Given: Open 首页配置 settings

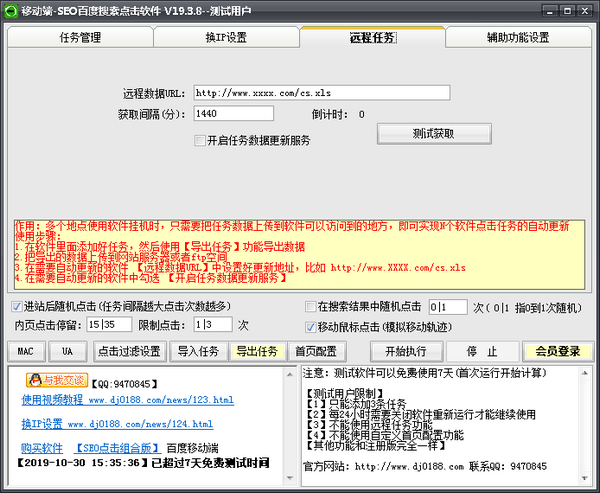Looking at the screenshot, I should pos(316,351).
